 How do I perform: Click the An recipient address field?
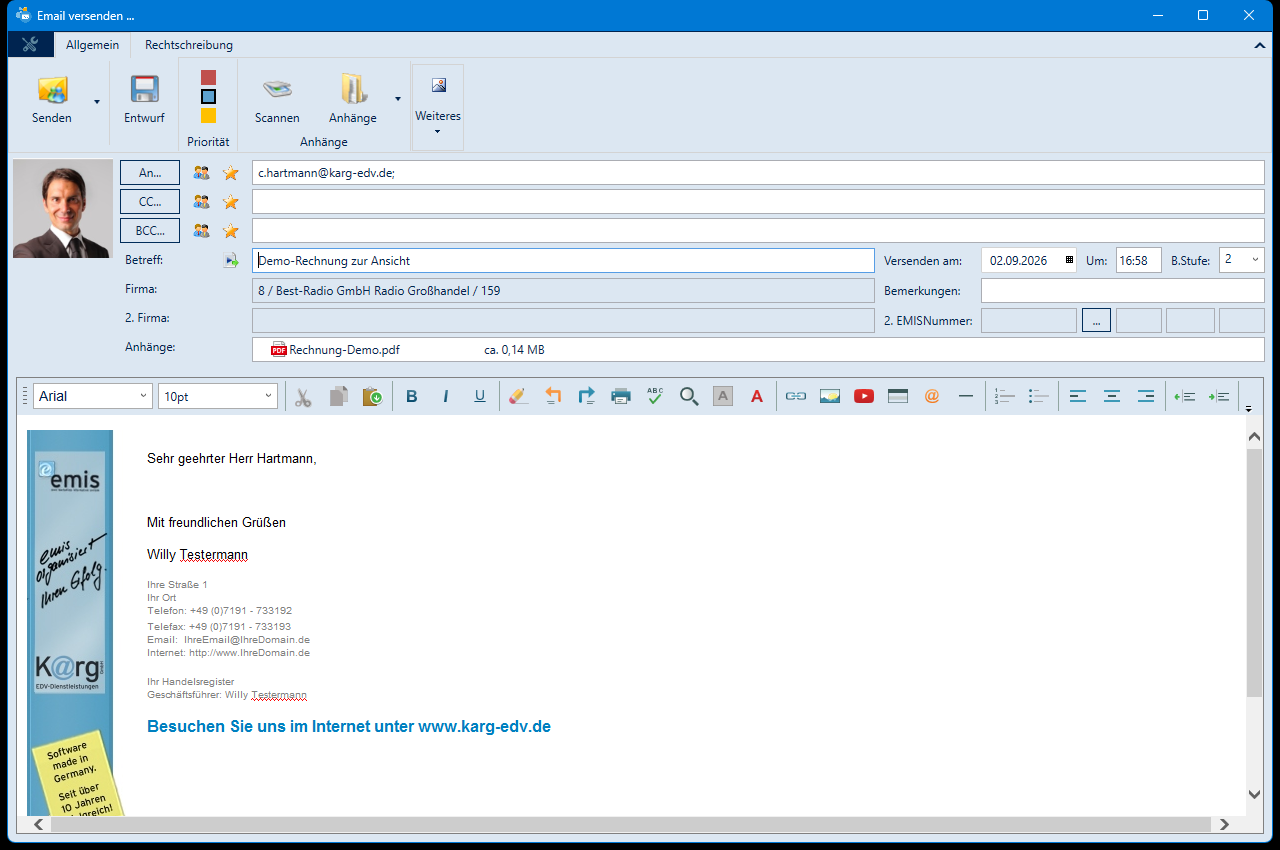click(x=758, y=173)
